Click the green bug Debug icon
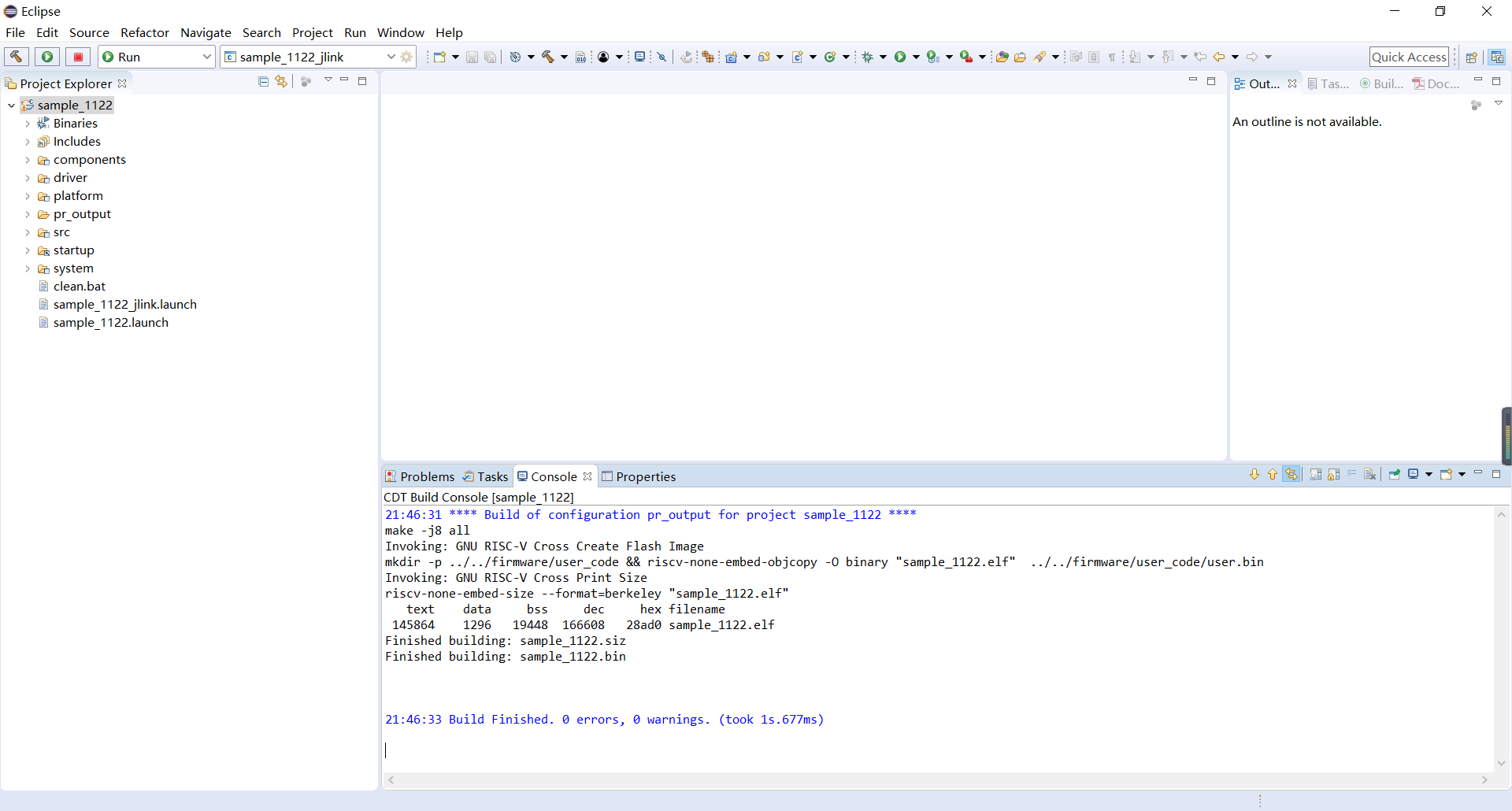The width and height of the screenshot is (1512, 811). [867, 57]
